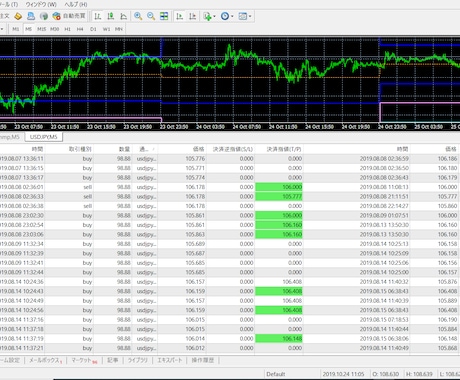Open the ライブラリ terminal tab
Screen dimensions: 460x380
point(138,360)
